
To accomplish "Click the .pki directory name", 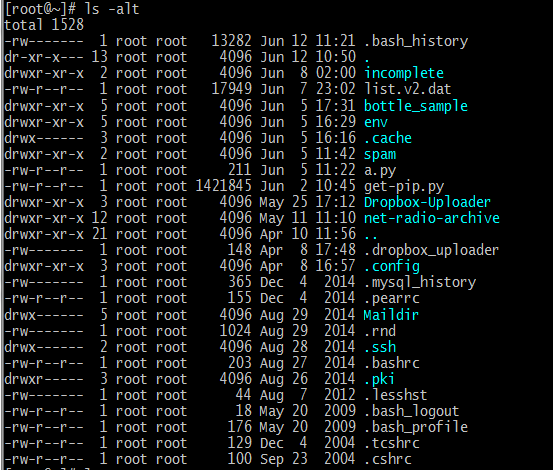I will (x=379, y=379).
